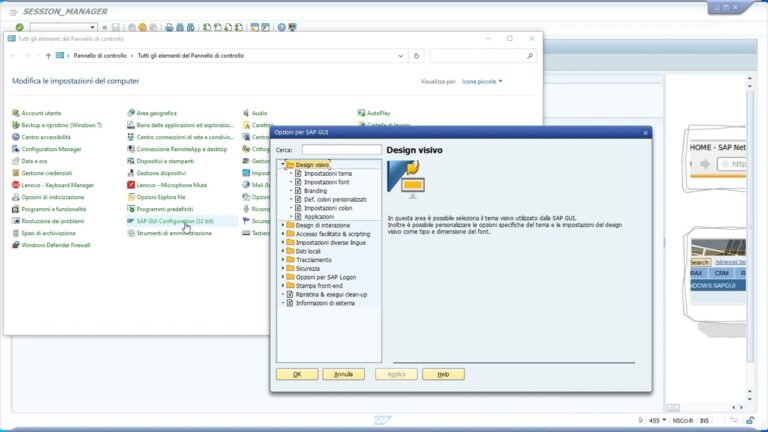Expand the Dati locali folder

coord(283,251)
